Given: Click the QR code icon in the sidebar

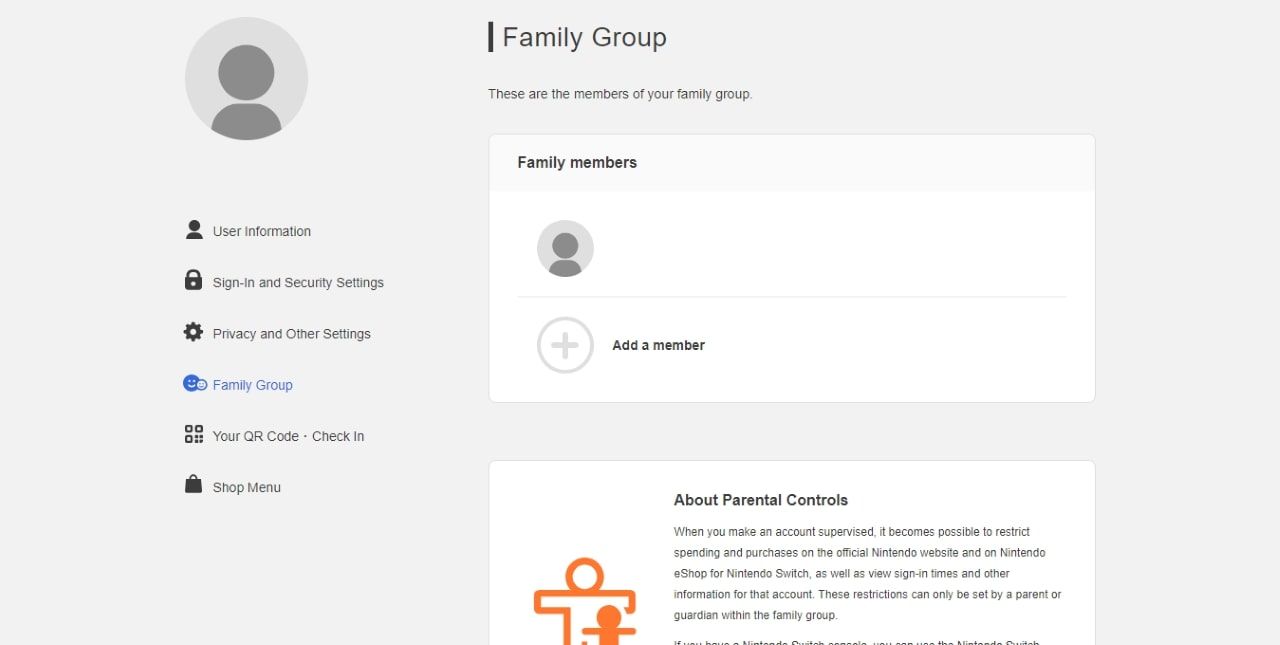Looking at the screenshot, I should tap(193, 434).
